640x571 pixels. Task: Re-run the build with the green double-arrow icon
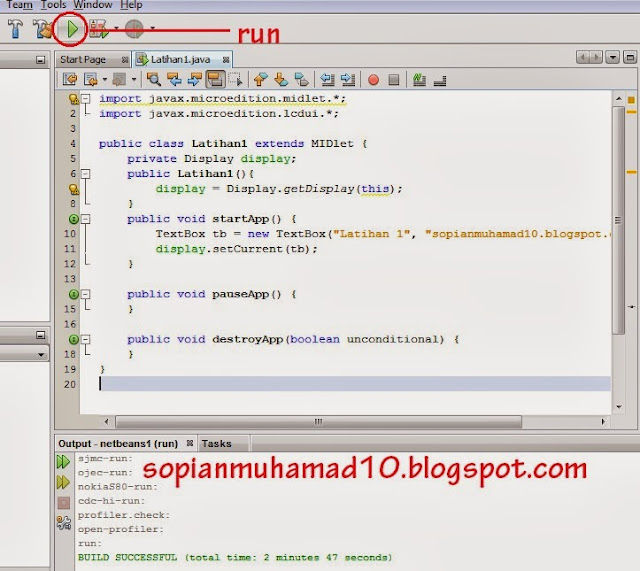(63, 462)
